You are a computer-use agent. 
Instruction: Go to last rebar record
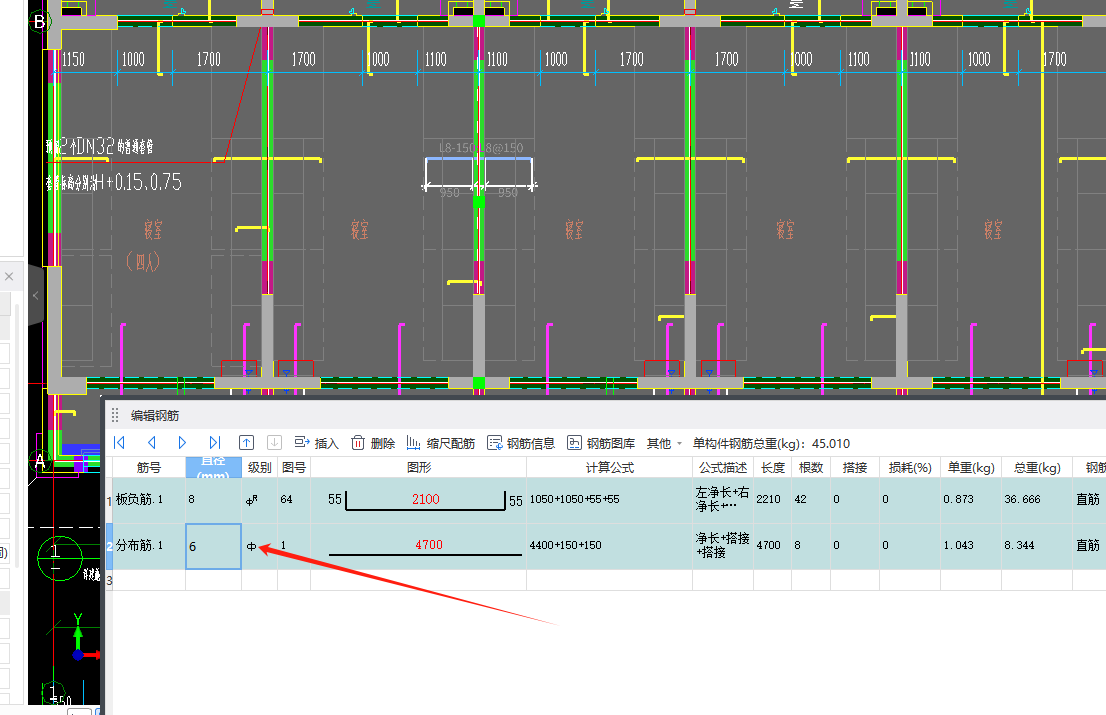[214, 443]
